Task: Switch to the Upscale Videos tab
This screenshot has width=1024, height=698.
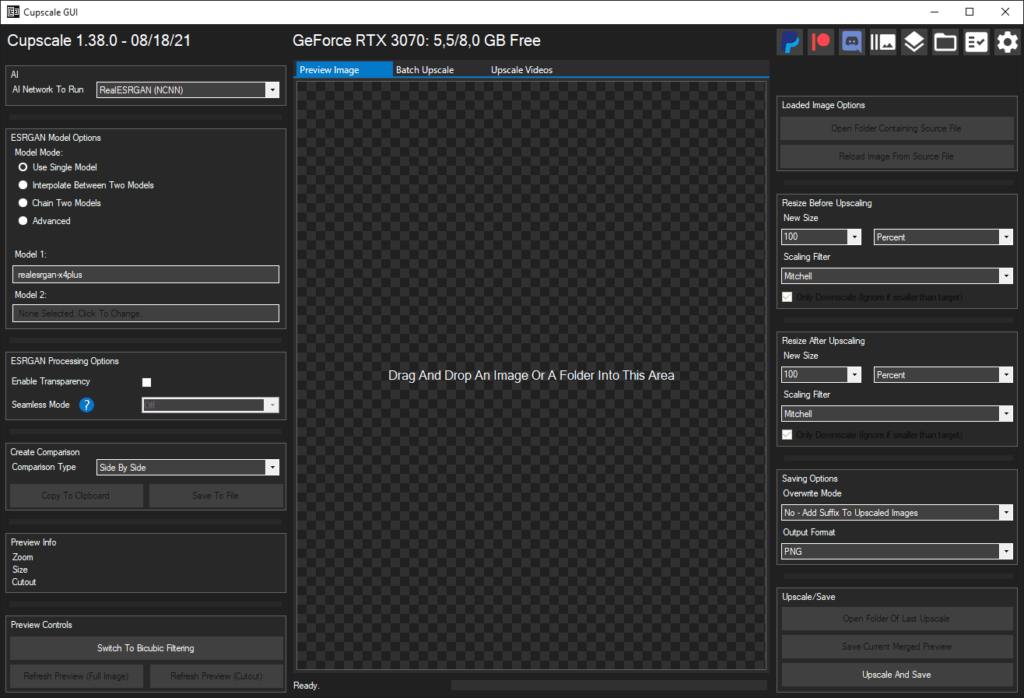Action: pyautogui.click(x=521, y=70)
